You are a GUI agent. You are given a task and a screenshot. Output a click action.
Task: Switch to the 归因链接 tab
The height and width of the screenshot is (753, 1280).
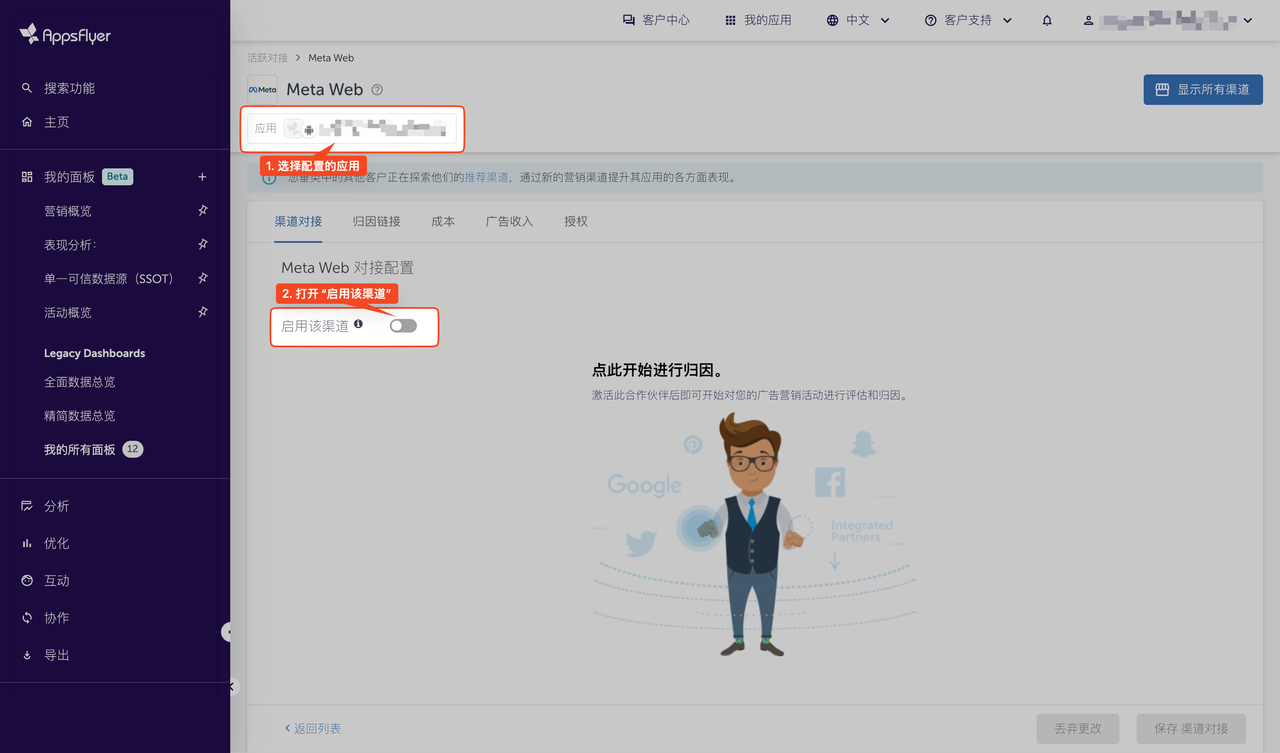[376, 221]
